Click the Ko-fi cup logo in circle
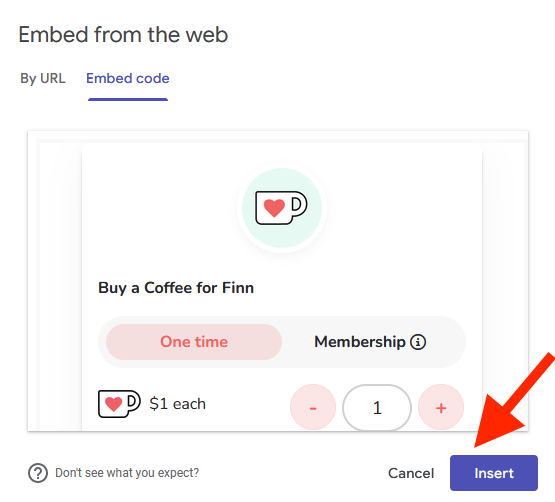This screenshot has height=502, width=555. click(282, 208)
